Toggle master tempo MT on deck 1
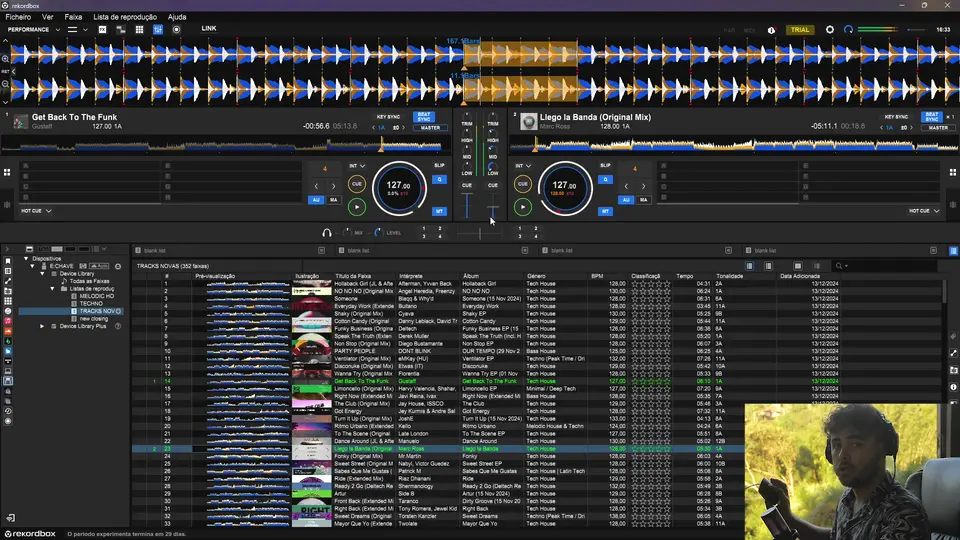 click(439, 211)
